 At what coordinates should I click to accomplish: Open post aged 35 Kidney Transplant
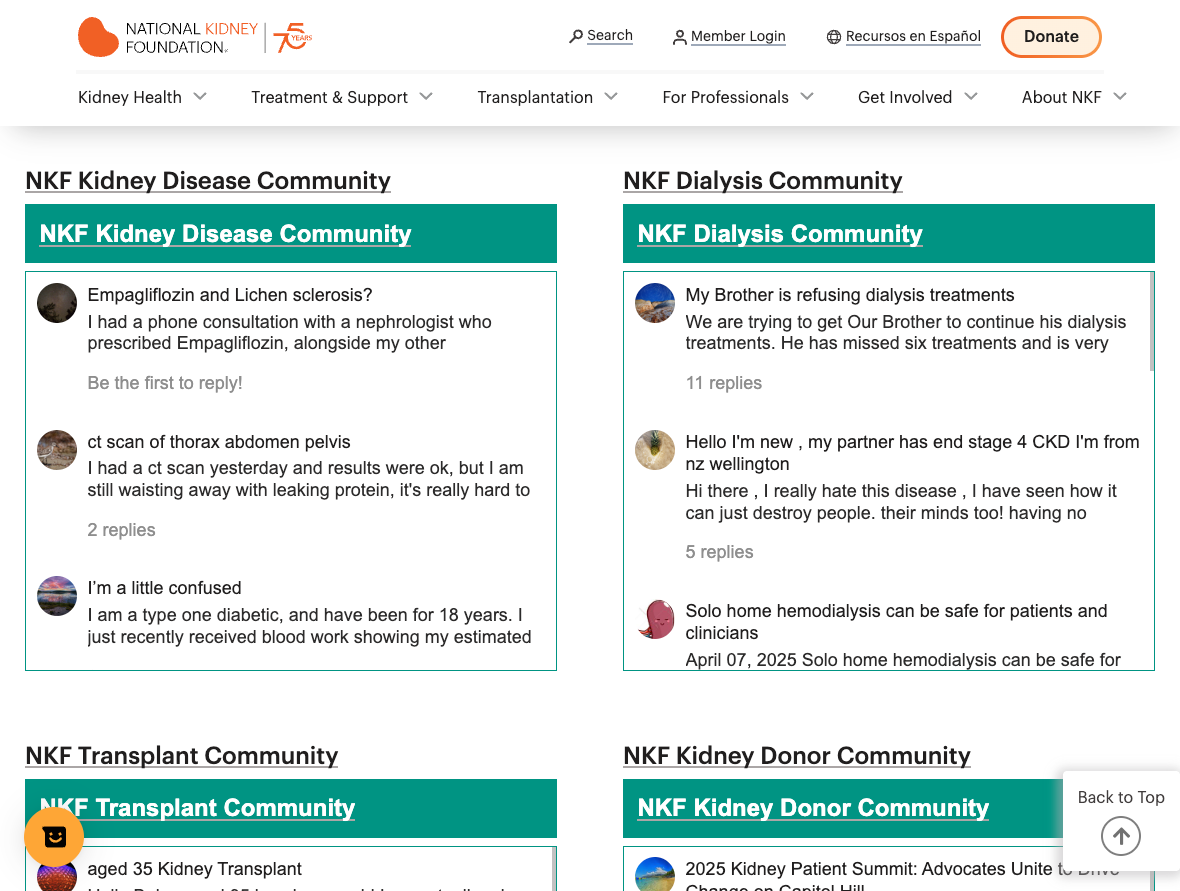(194, 869)
